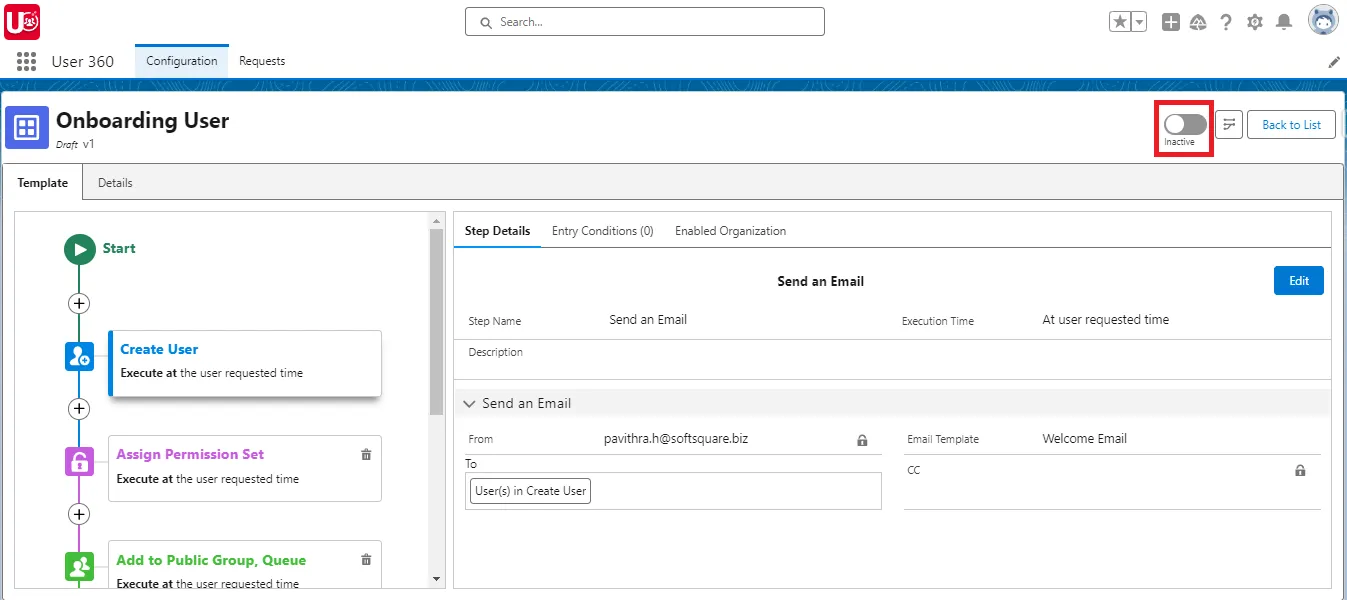This screenshot has width=1347, height=600.
Task: Open the favorites list dropdown arrow
Action: tap(1136, 19)
